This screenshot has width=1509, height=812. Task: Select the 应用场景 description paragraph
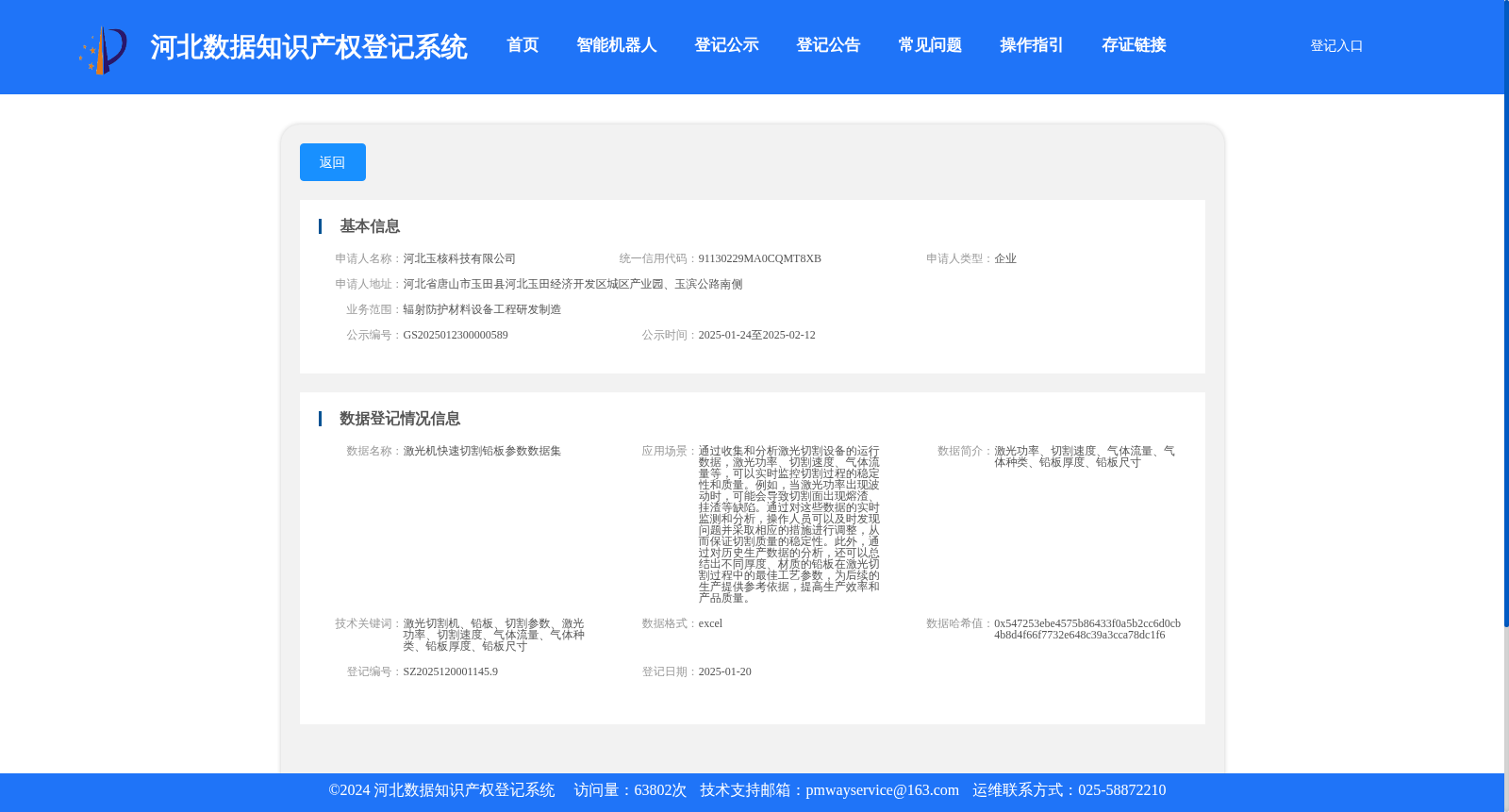click(789, 524)
